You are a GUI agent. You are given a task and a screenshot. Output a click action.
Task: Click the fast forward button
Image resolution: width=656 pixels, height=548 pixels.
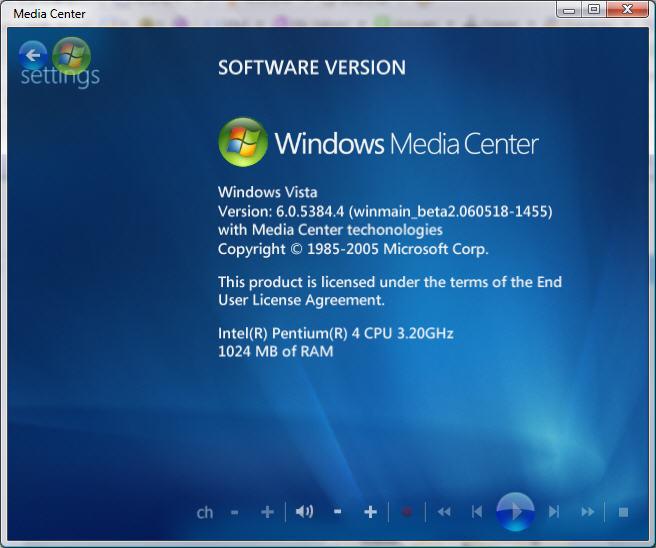(x=588, y=512)
